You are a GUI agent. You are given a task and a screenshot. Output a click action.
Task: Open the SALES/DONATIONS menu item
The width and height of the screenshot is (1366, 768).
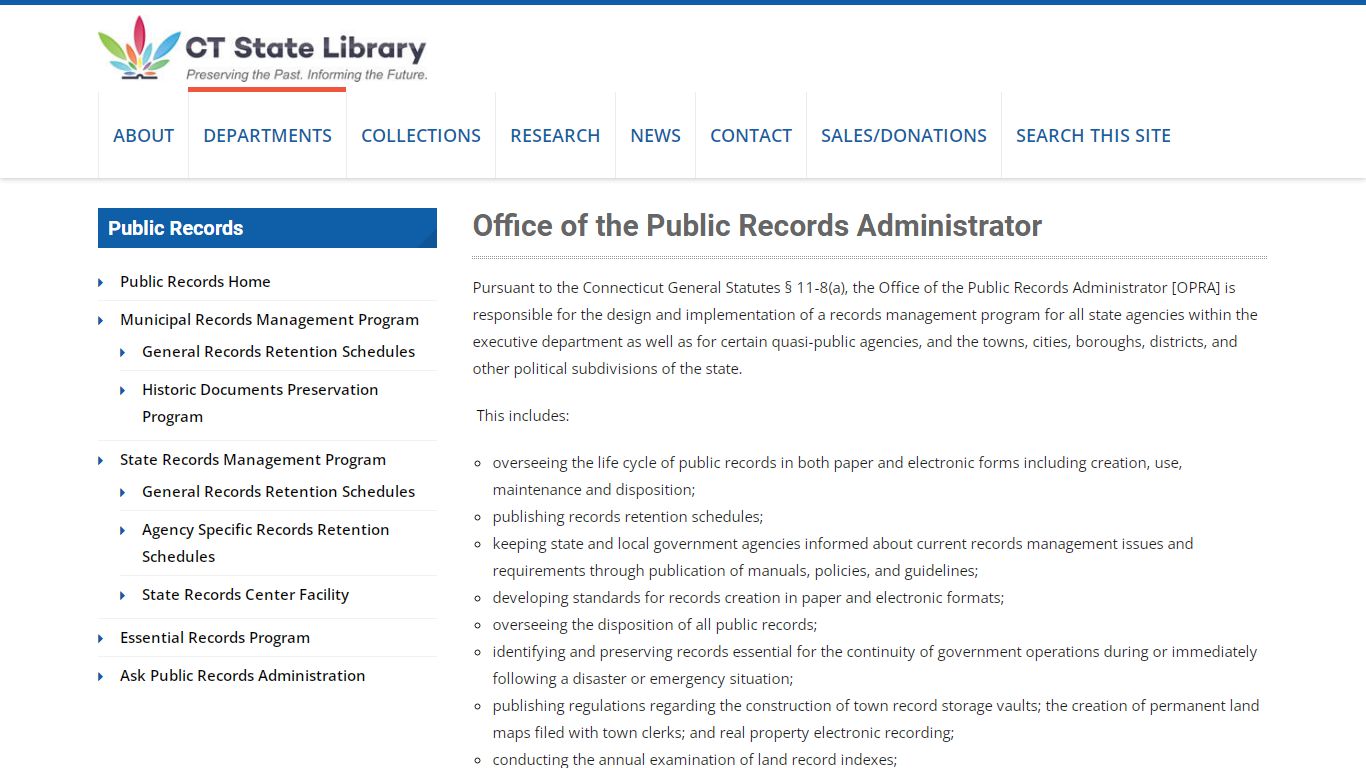point(904,135)
